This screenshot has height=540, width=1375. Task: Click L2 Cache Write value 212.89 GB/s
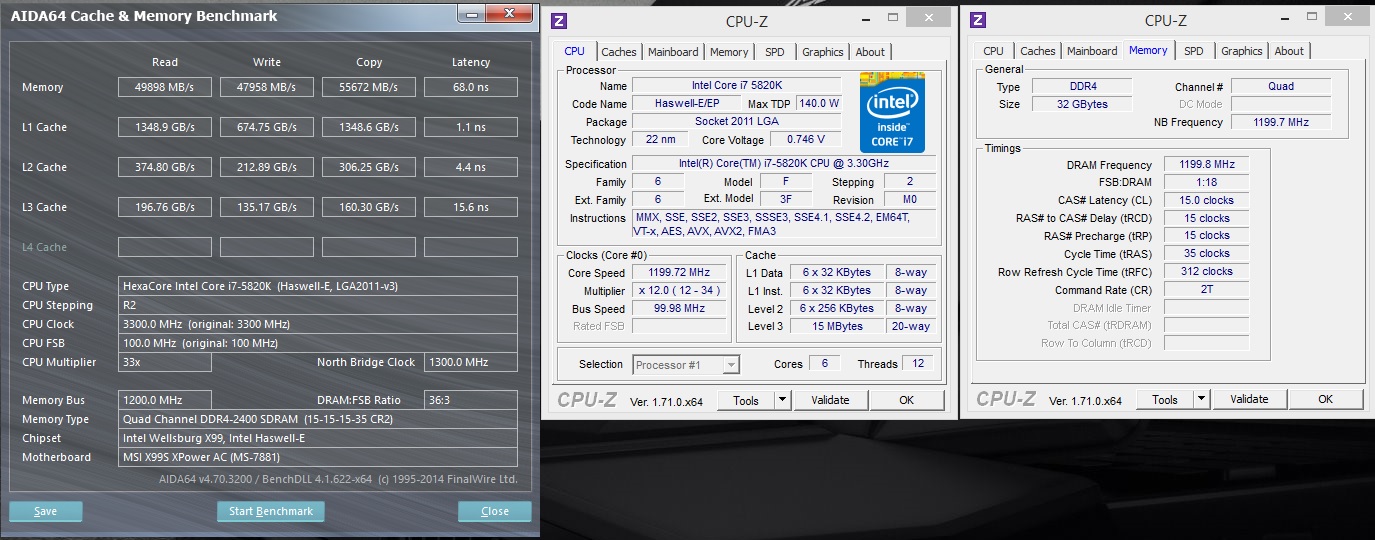click(x=267, y=167)
